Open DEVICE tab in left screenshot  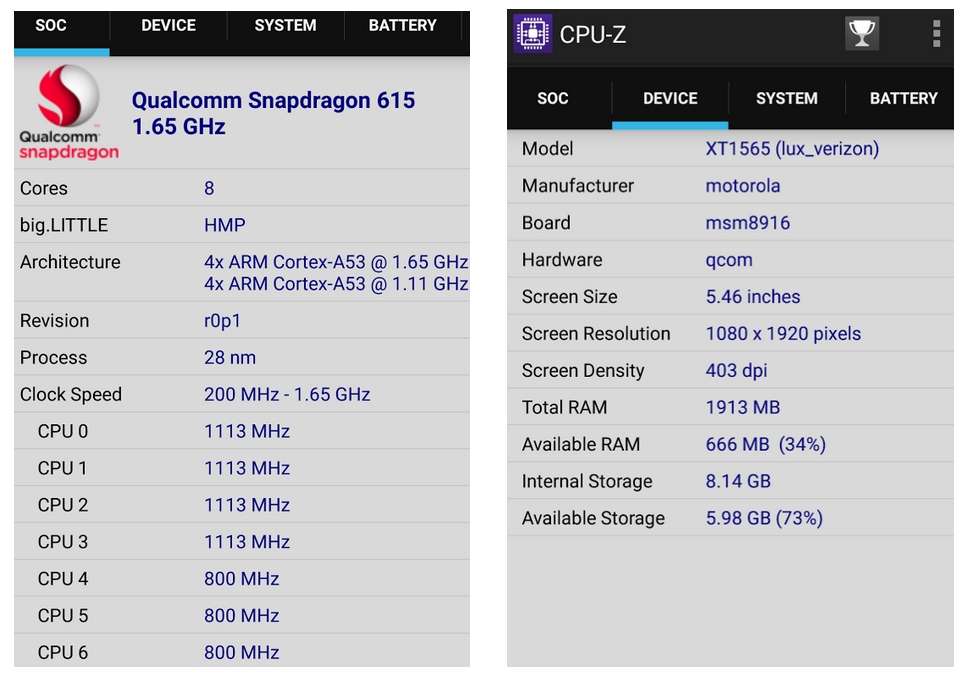pyautogui.click(x=168, y=25)
